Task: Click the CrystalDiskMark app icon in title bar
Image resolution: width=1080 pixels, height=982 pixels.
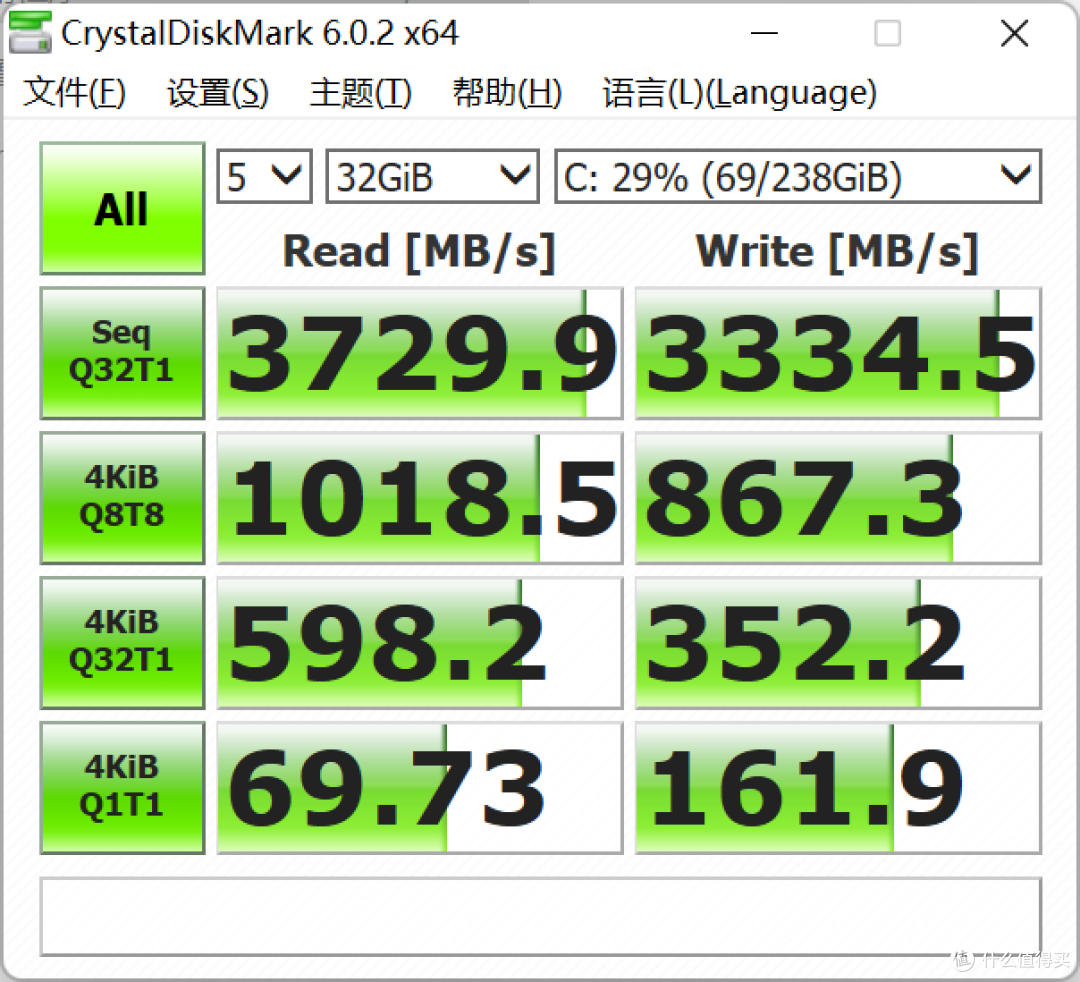Action: point(30,32)
